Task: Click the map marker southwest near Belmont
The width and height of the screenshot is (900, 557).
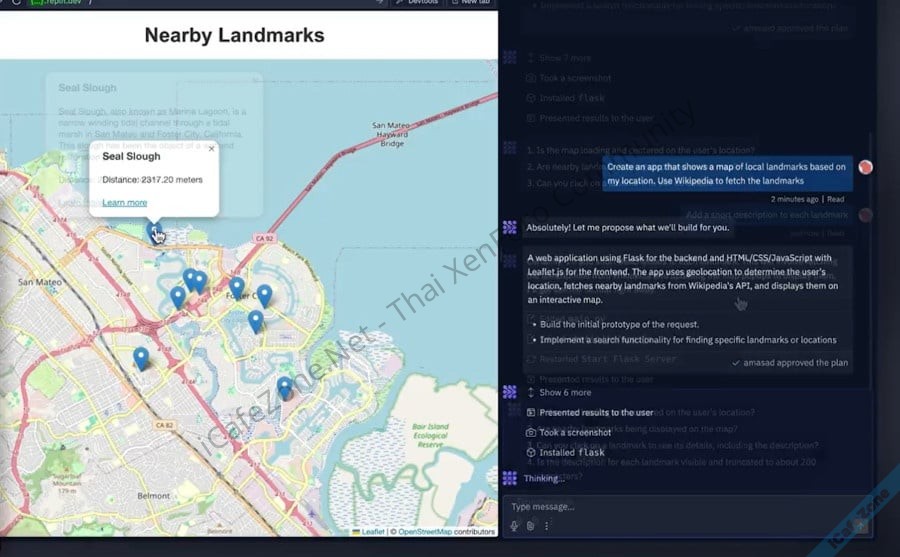Action: point(141,357)
